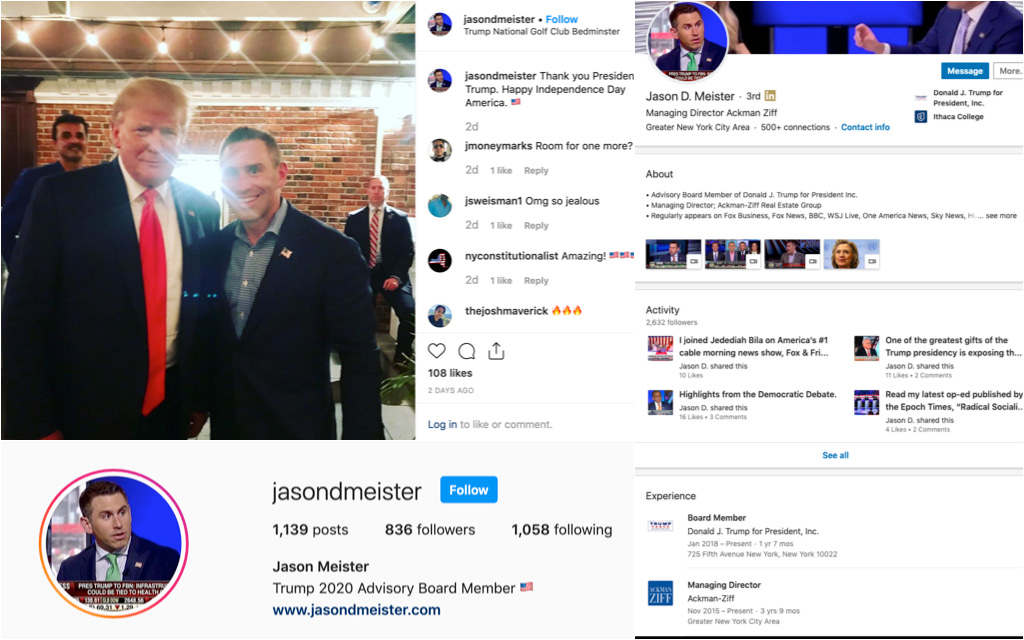Expand all activity with See all
Viewport: 1024px width, 640px height.
835,455
